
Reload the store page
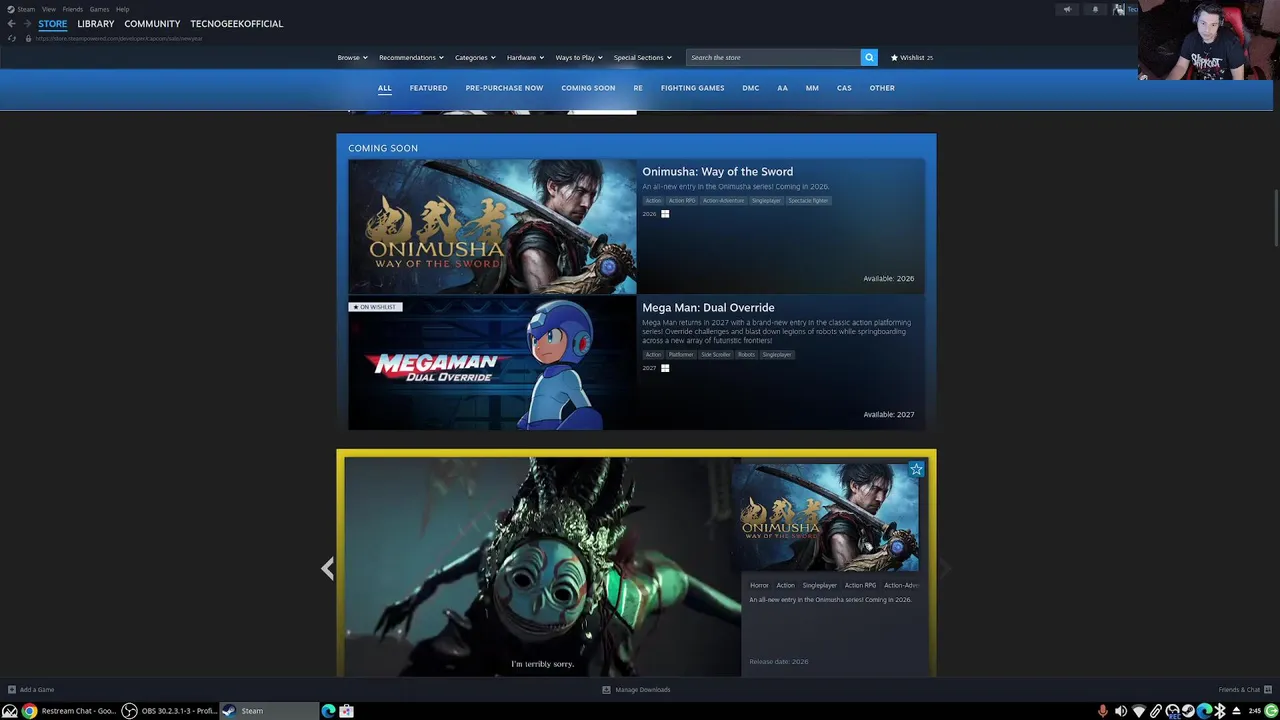tap(12, 38)
